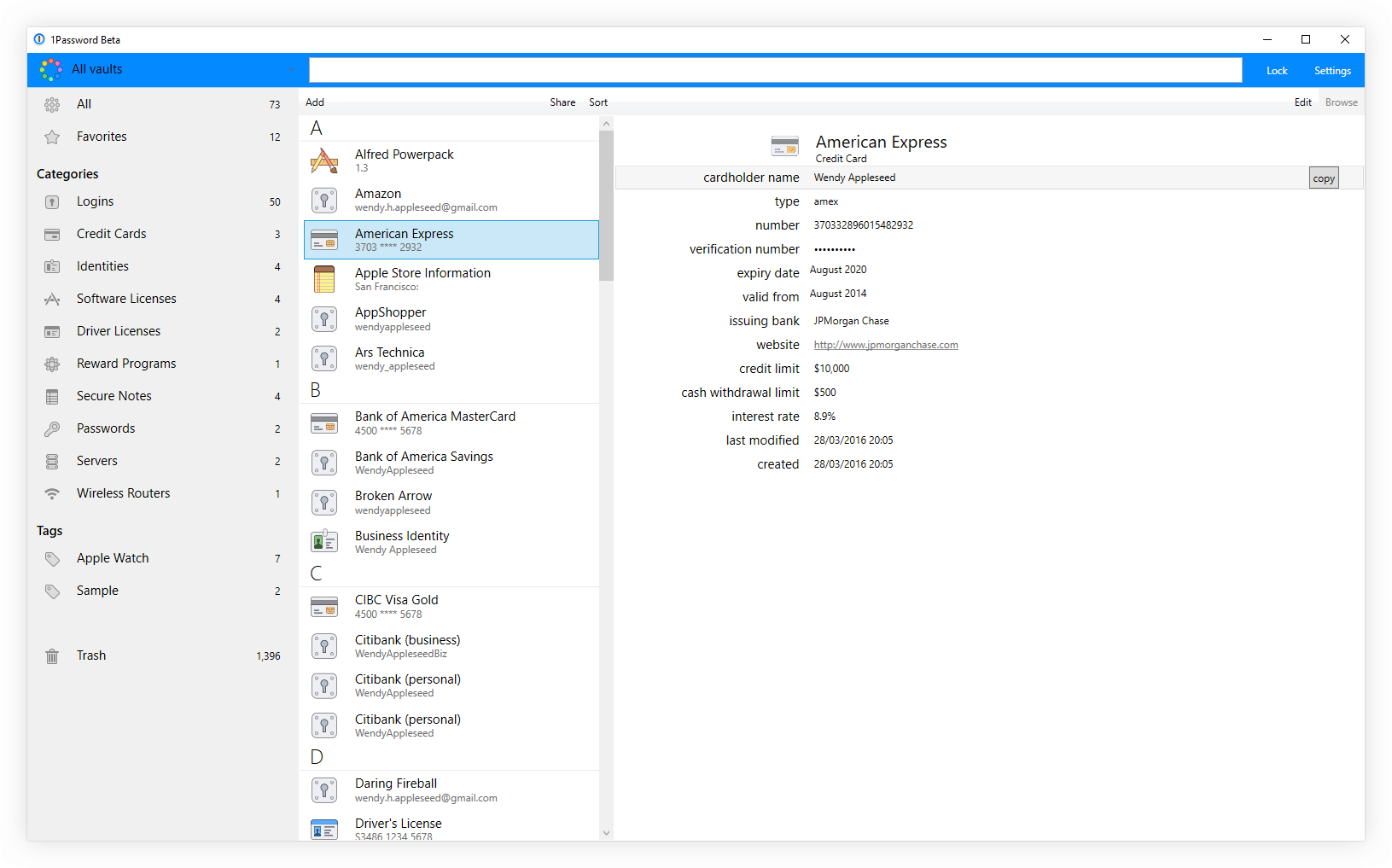Click the Passwords key icon
The height and width of the screenshot is (868, 1392).
pyautogui.click(x=52, y=429)
